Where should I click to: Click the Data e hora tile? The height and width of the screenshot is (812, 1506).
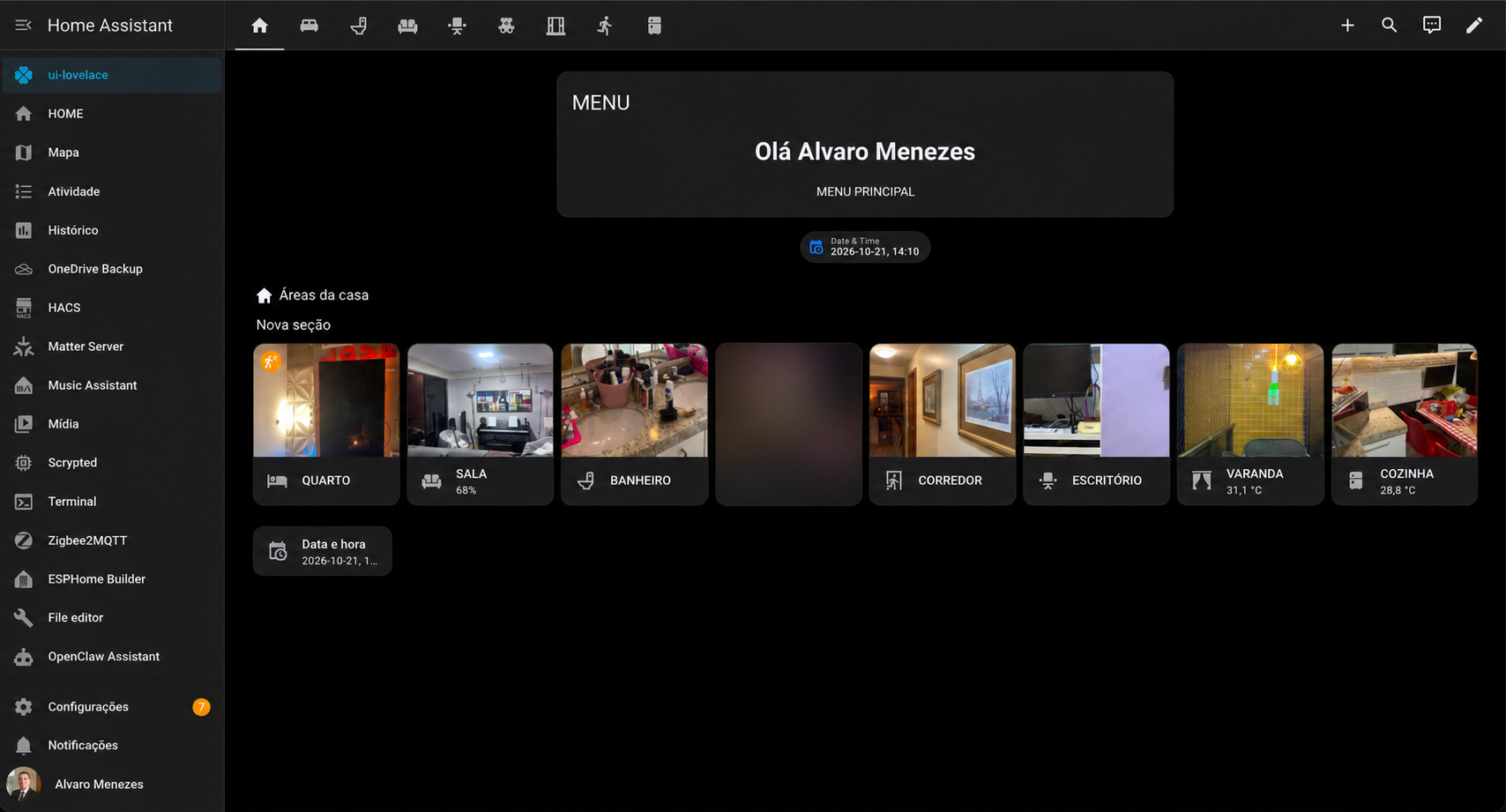tap(323, 551)
